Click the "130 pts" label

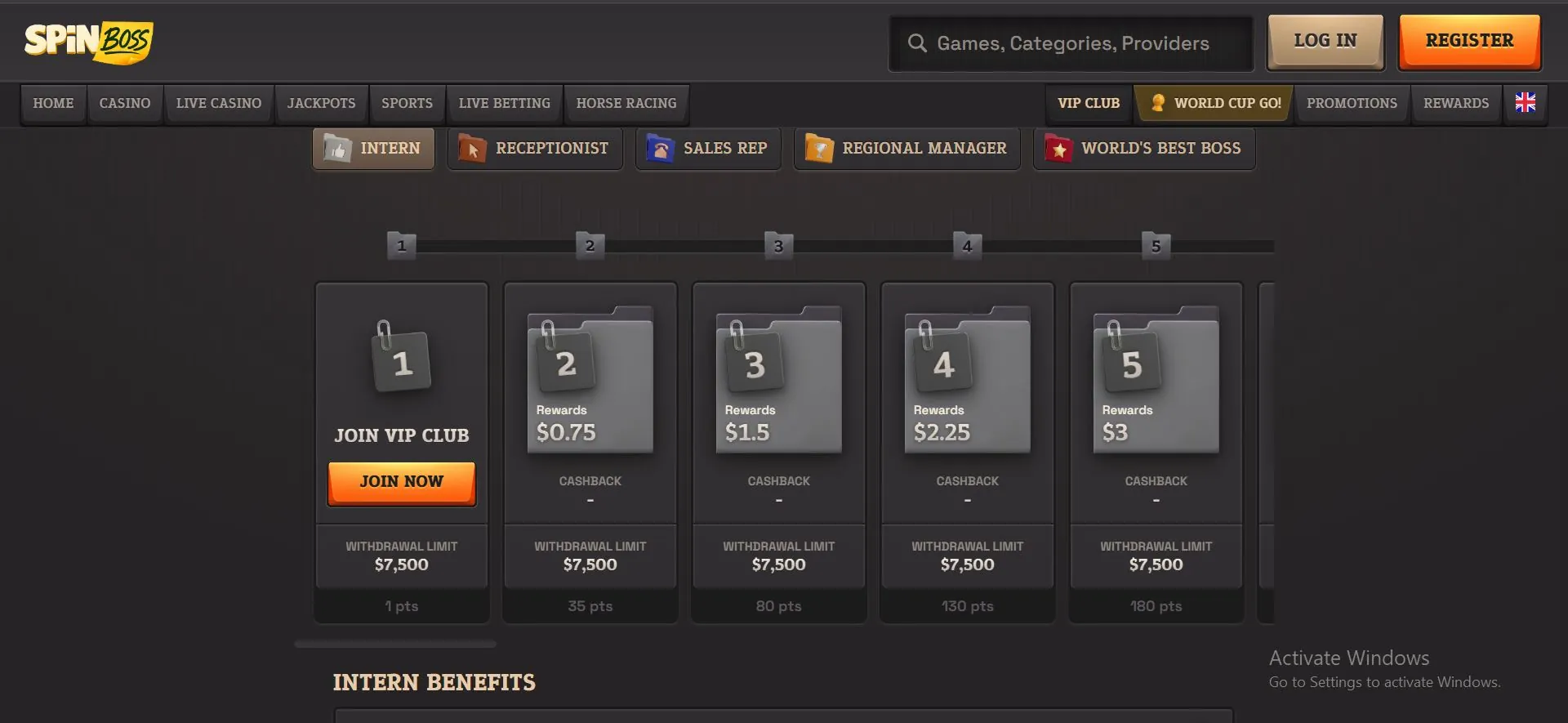[968, 606]
